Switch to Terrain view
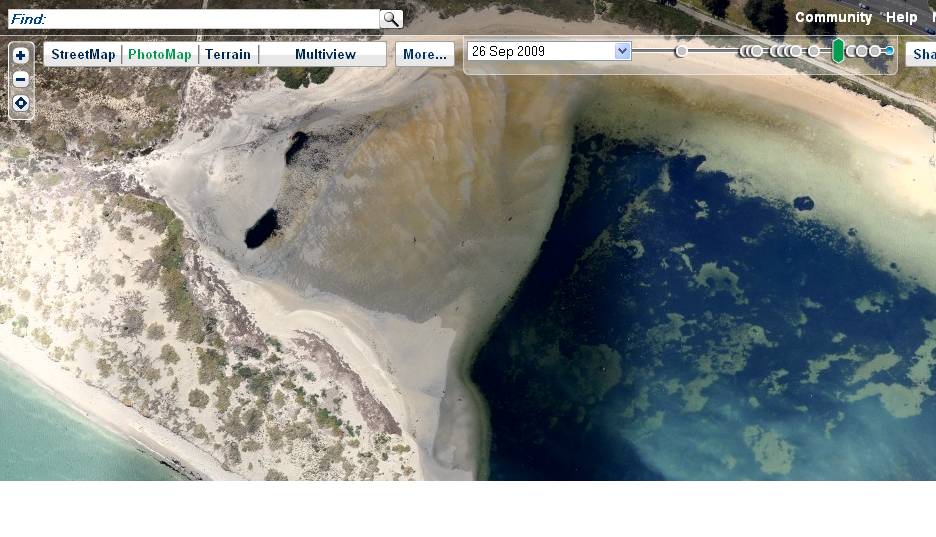This screenshot has height=537, width=936. [x=228, y=54]
